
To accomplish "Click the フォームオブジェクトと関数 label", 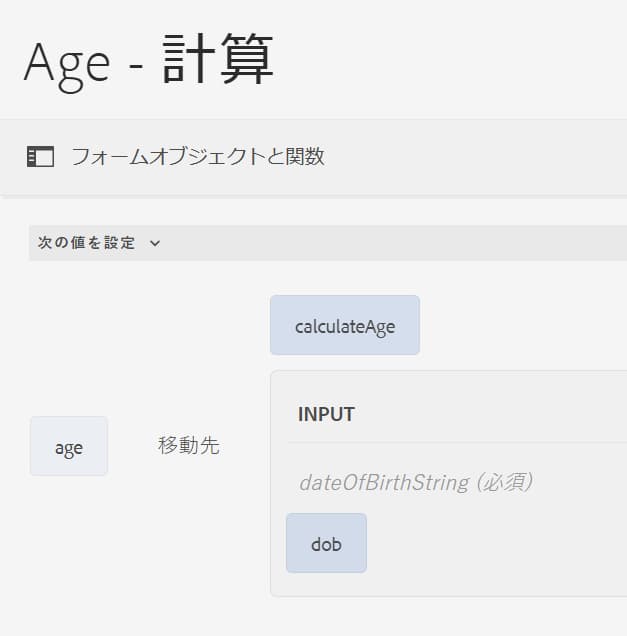I will click(197, 156).
